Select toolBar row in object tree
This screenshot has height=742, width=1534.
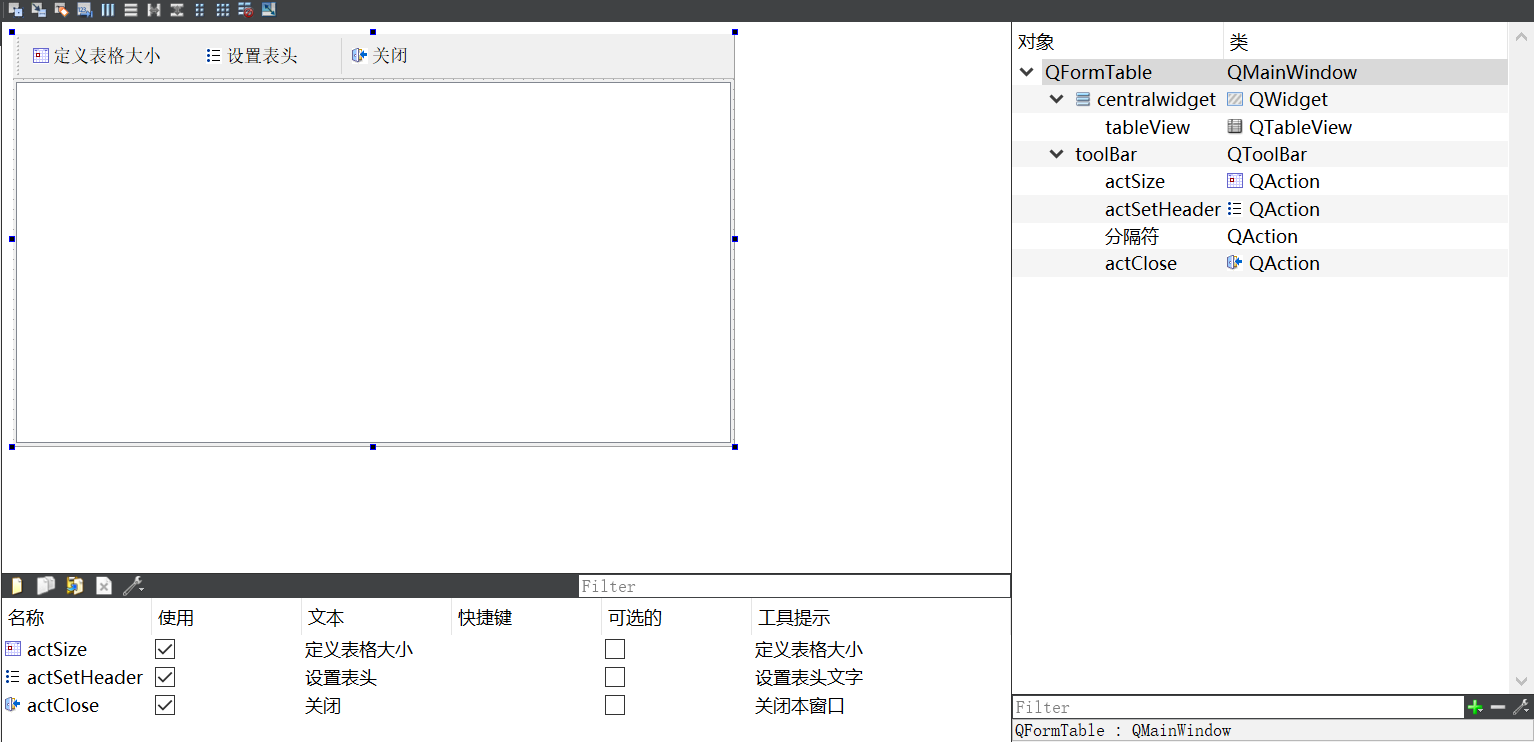coord(1260,154)
